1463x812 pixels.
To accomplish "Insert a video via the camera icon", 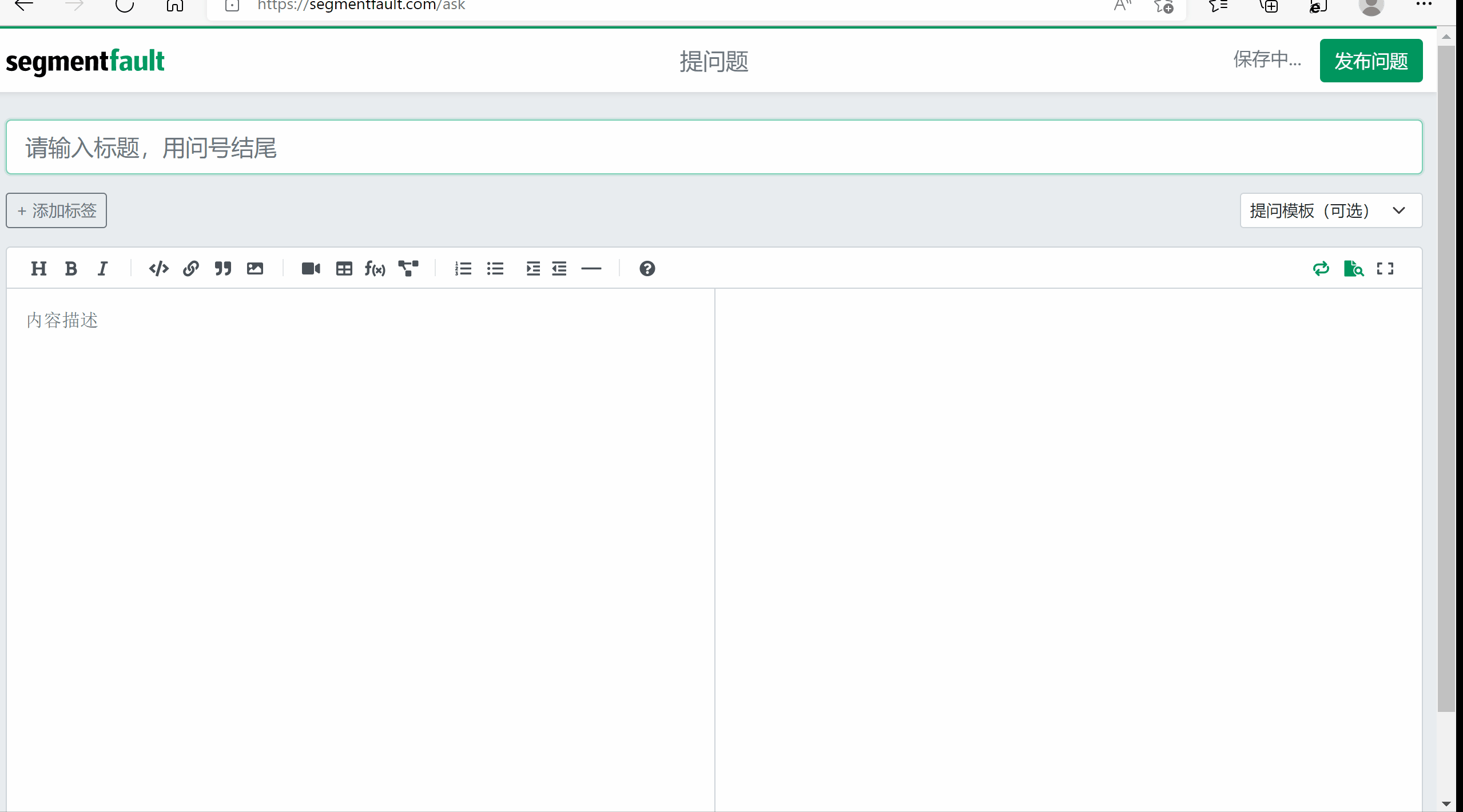I will coord(311,268).
